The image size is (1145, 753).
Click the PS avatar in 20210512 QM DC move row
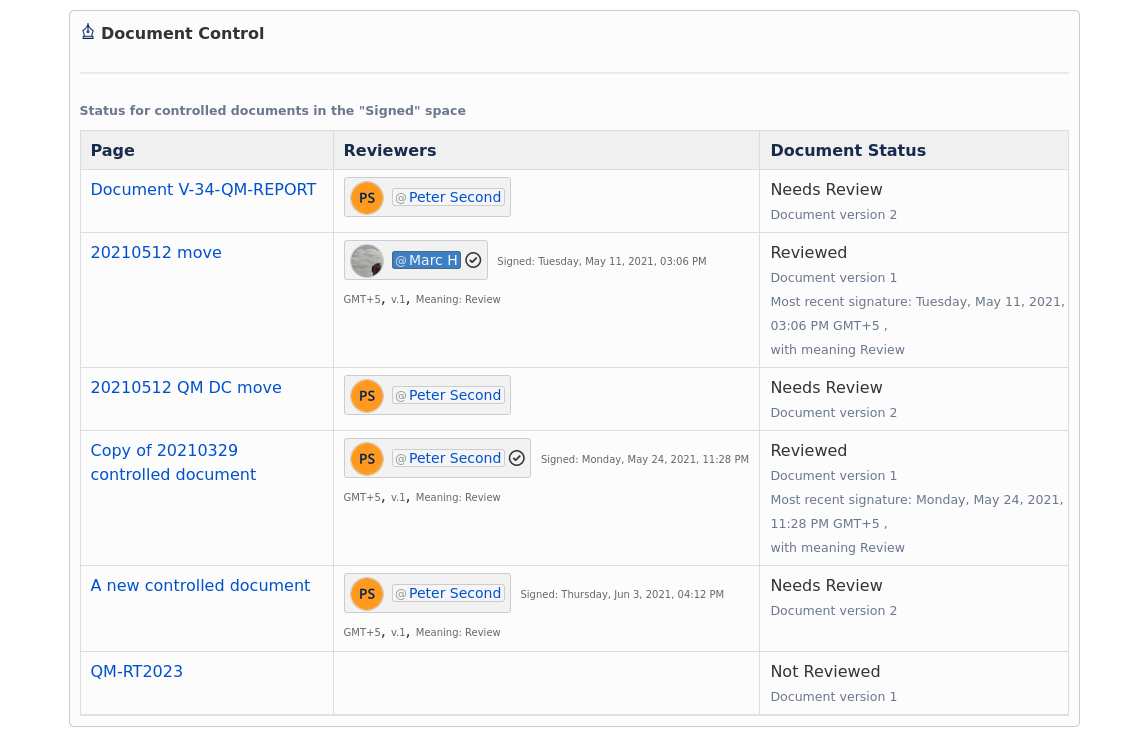click(366, 395)
